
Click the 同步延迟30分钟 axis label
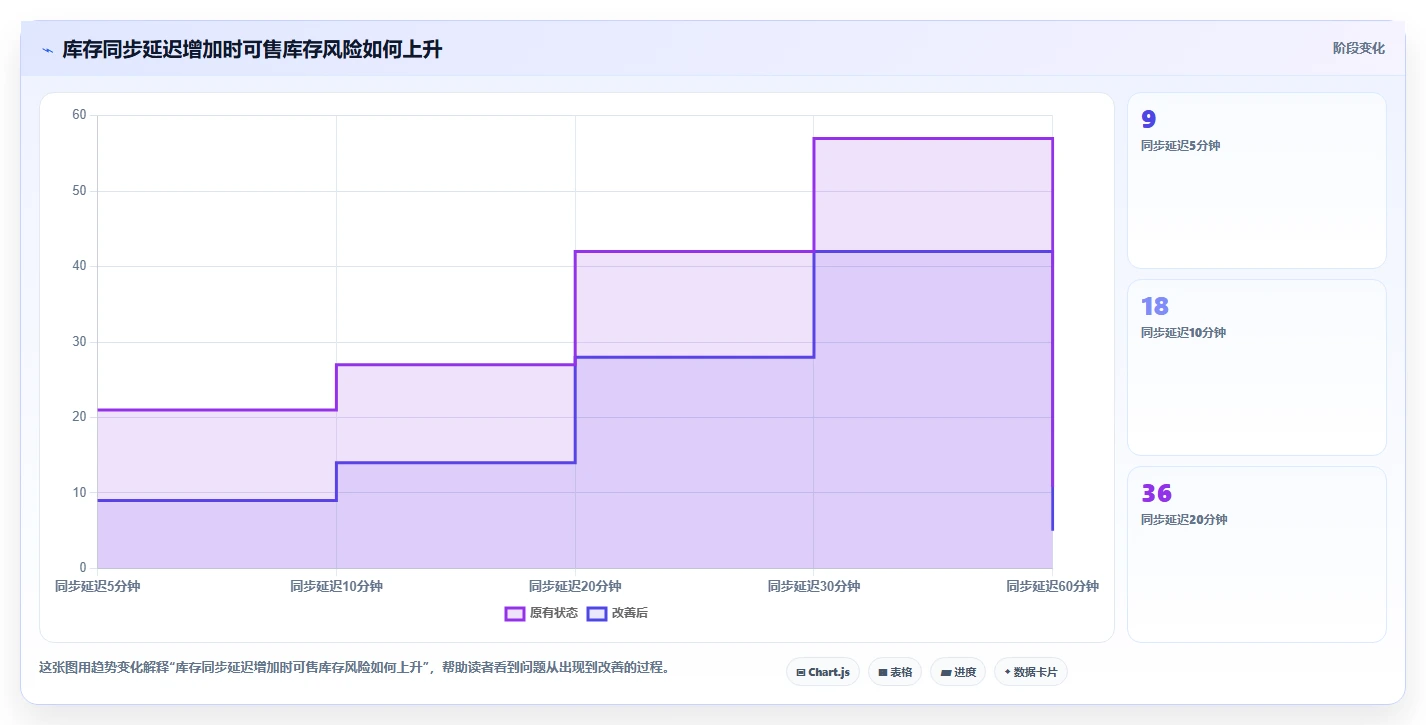[x=814, y=586]
